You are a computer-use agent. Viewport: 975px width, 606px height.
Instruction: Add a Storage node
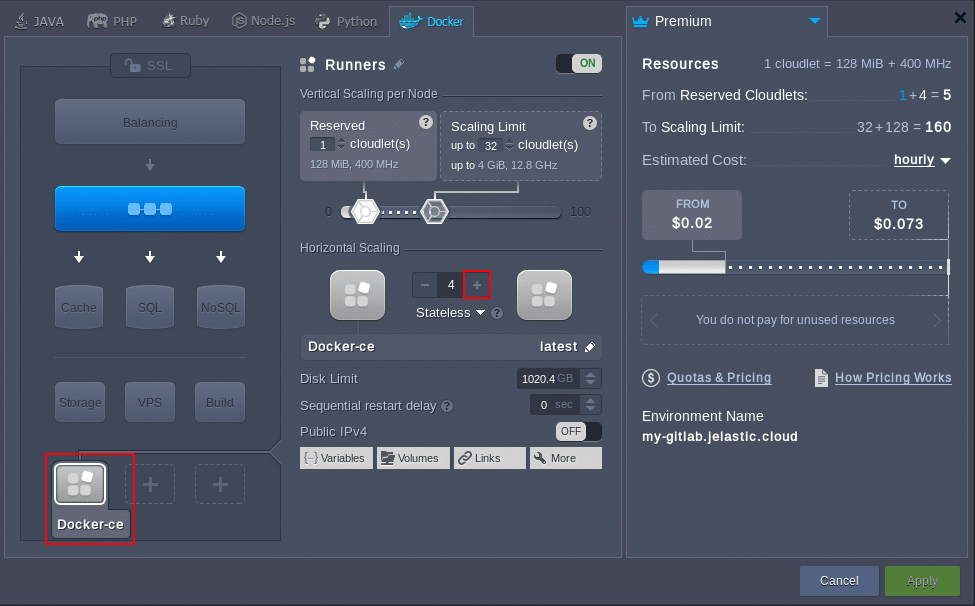pos(80,402)
